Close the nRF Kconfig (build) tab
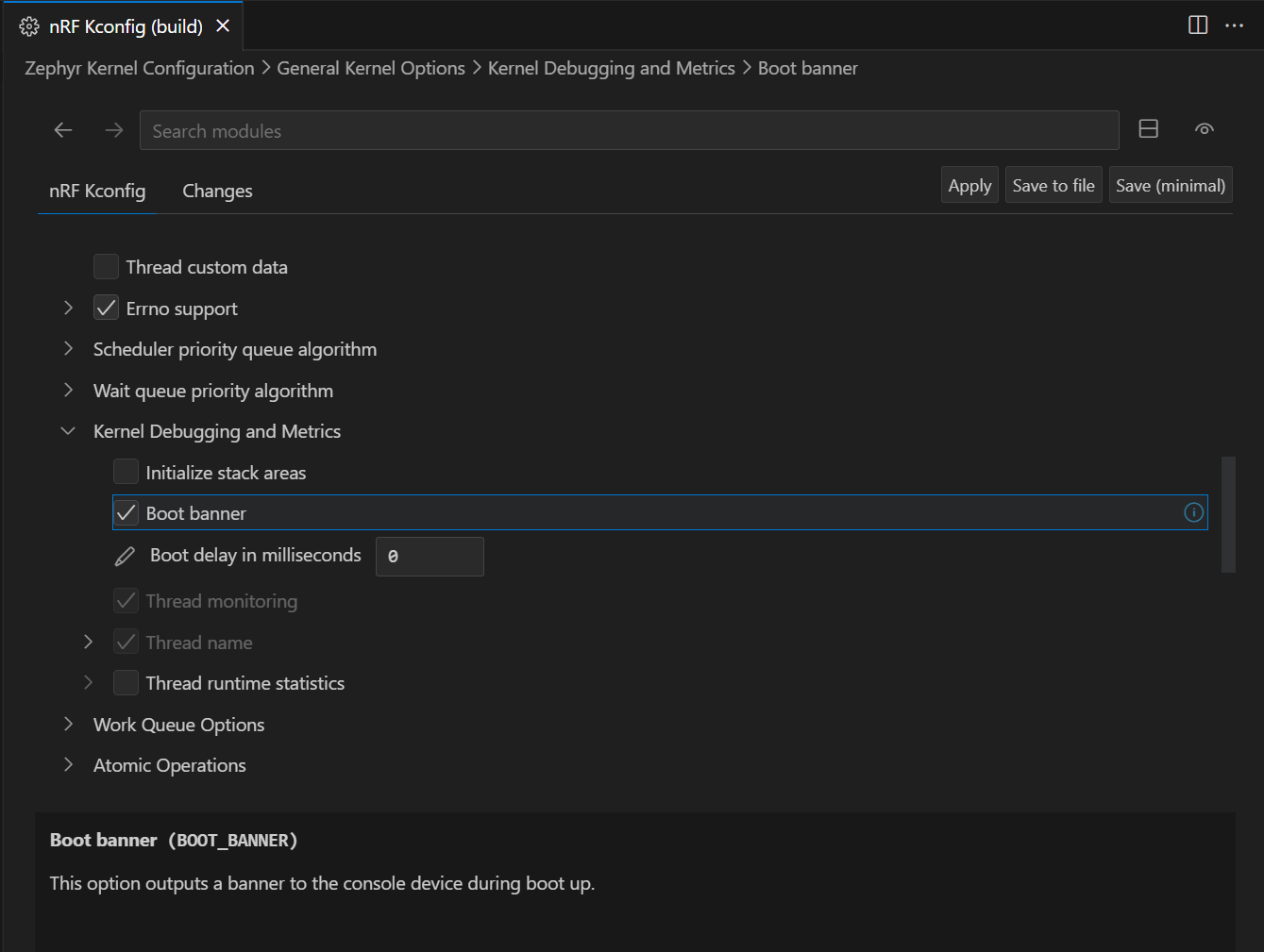1264x952 pixels. pos(223,26)
